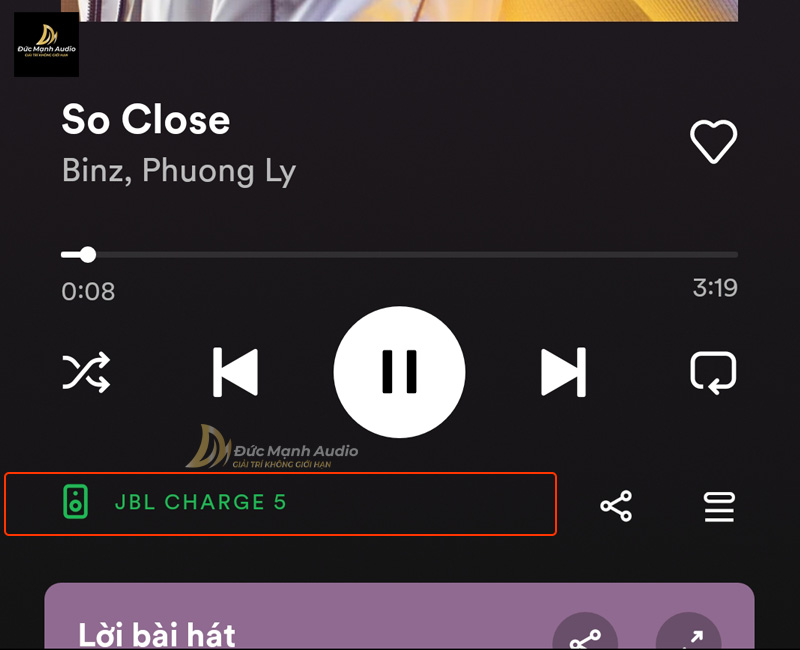The height and width of the screenshot is (650, 800).
Task: Share the song using share icon
Action: 616,506
